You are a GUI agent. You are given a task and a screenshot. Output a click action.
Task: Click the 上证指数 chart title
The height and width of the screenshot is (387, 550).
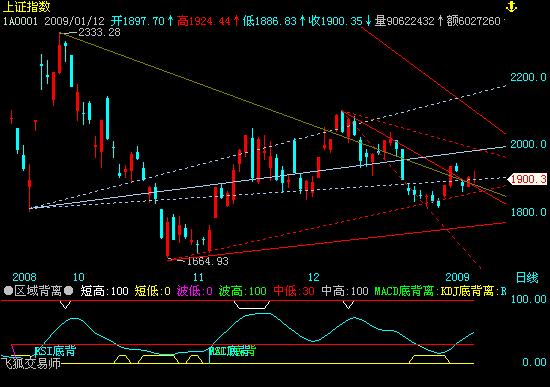point(27,7)
